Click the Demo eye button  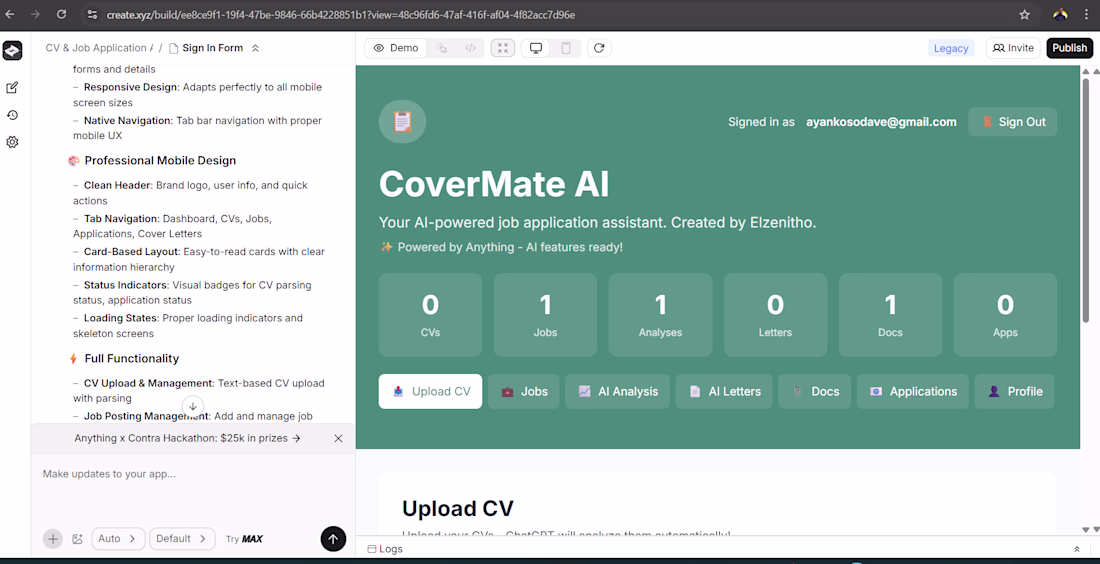pos(396,48)
